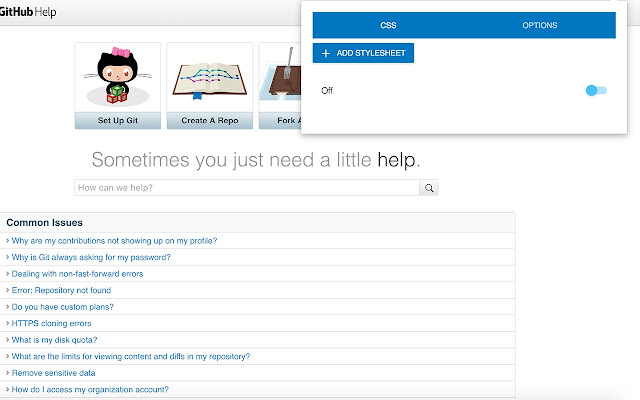
Task: Click the plus icon on ADD STYLESHEET
Action: pyautogui.click(x=326, y=53)
